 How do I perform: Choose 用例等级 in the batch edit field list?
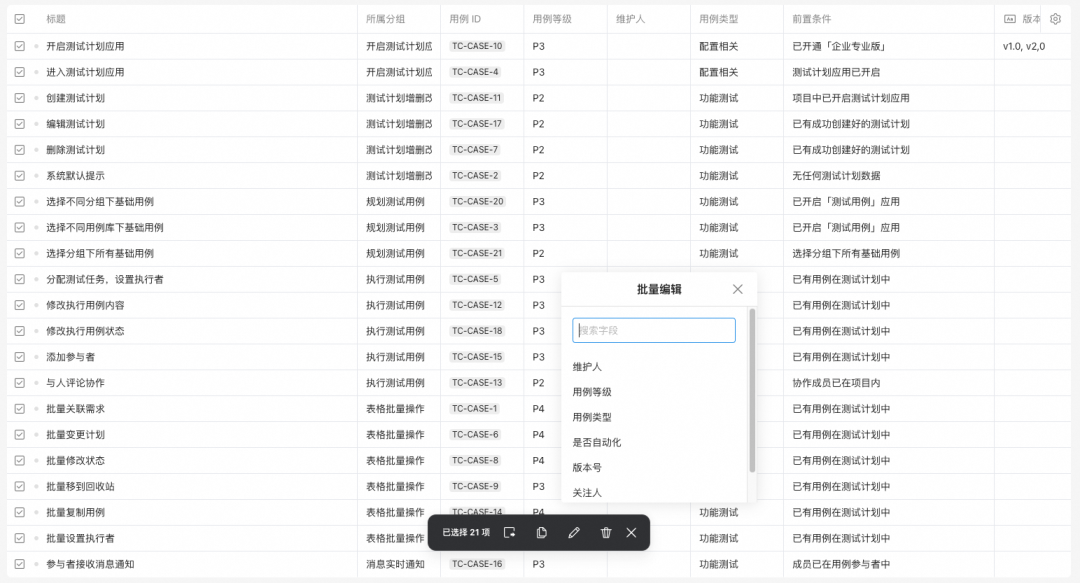(x=592, y=392)
